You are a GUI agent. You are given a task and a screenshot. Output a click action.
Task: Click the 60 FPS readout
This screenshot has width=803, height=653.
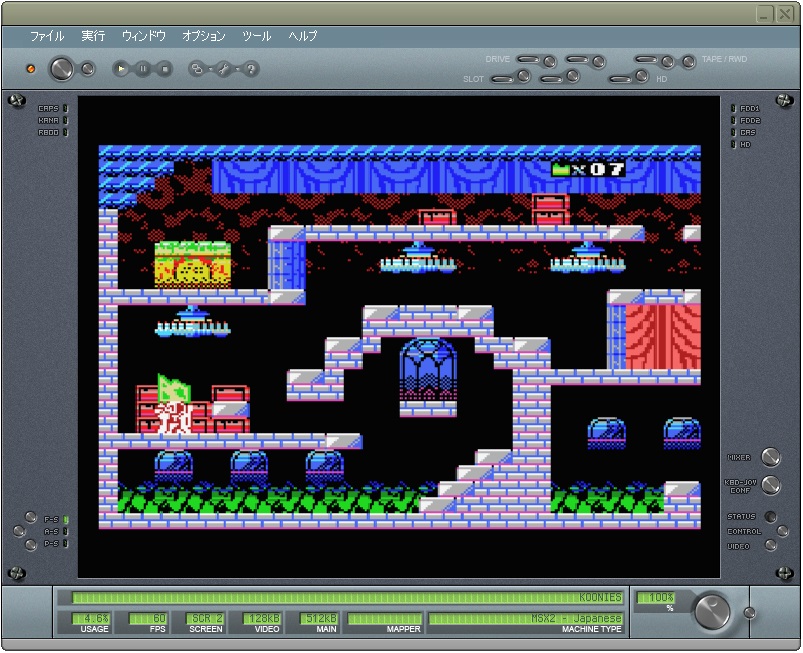147,619
